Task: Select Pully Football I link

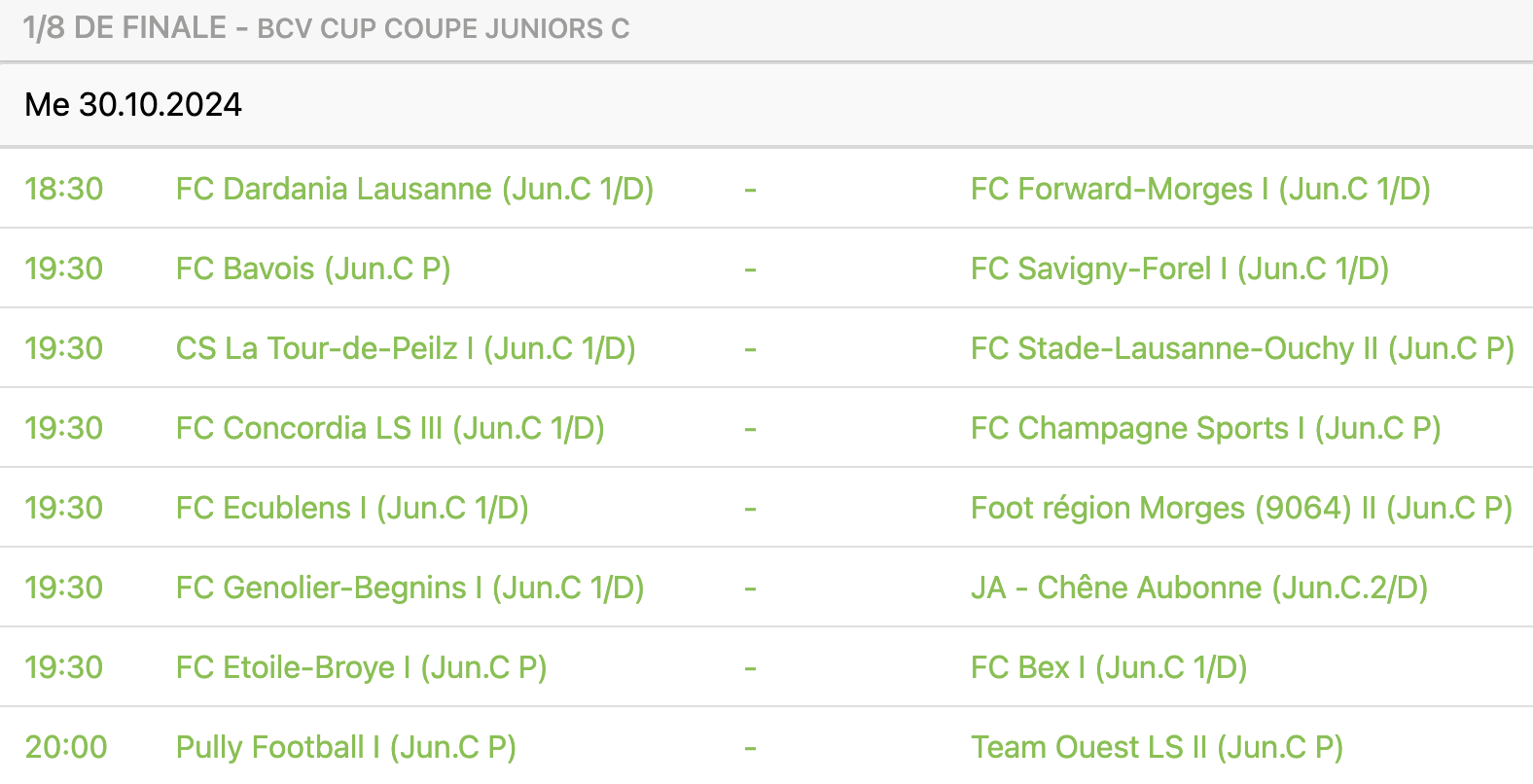Action: click(x=345, y=747)
